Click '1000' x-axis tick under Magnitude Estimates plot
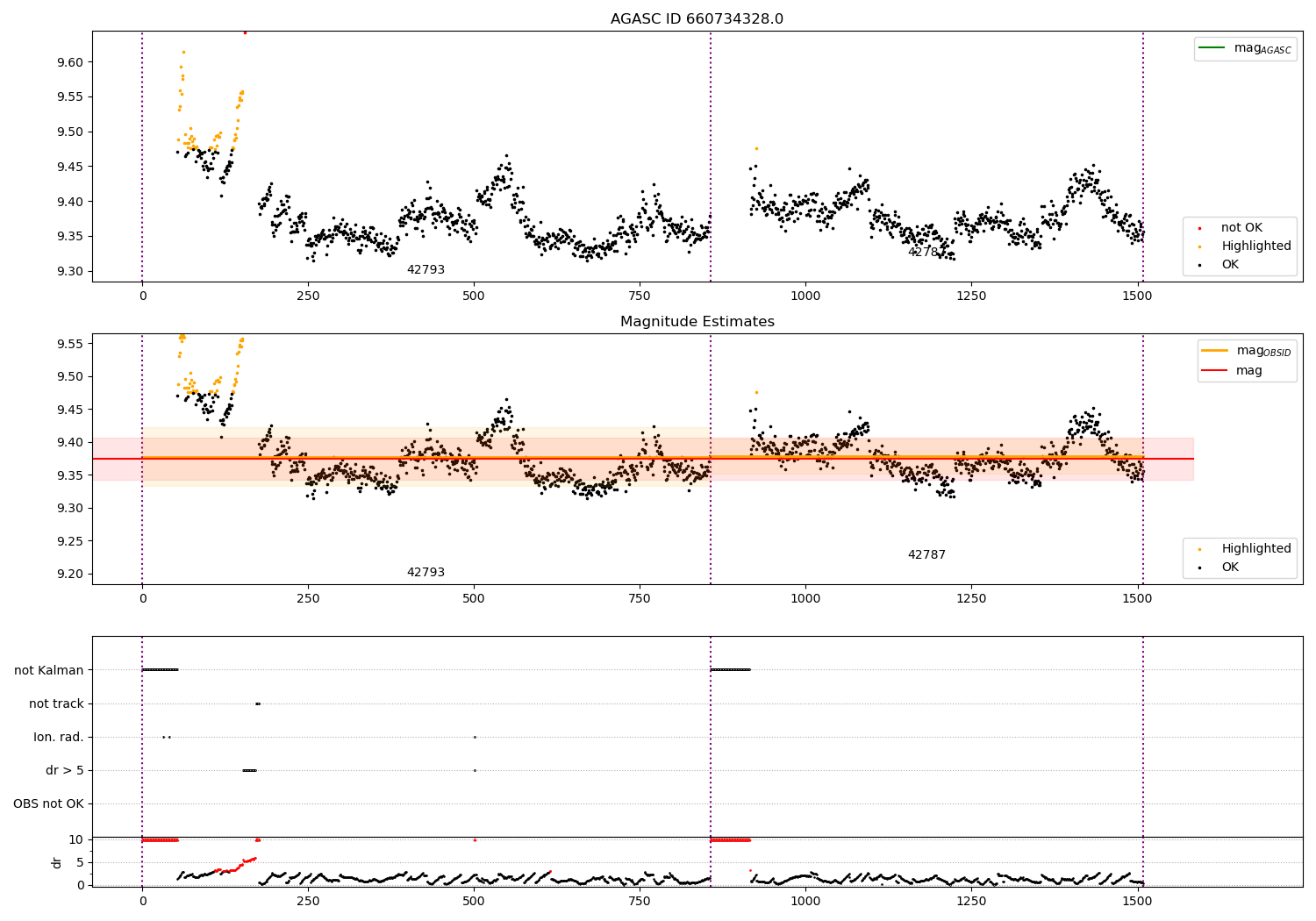Viewport: 1316px width, 921px height. (x=805, y=599)
